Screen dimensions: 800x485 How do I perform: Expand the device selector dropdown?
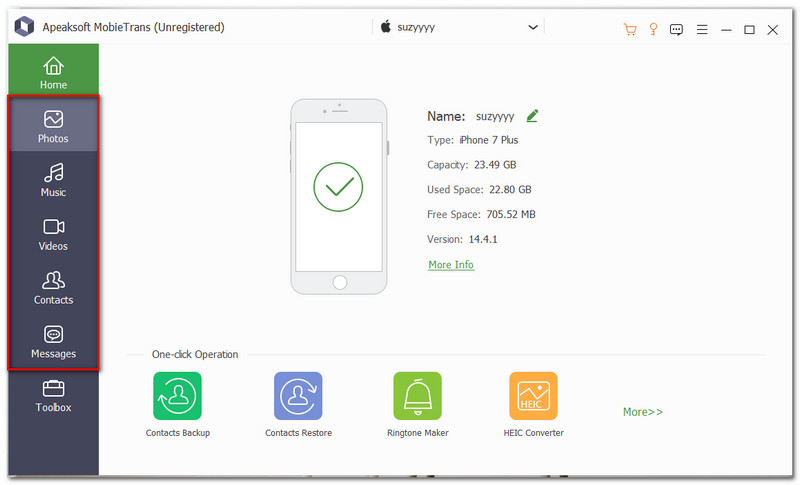click(x=533, y=27)
